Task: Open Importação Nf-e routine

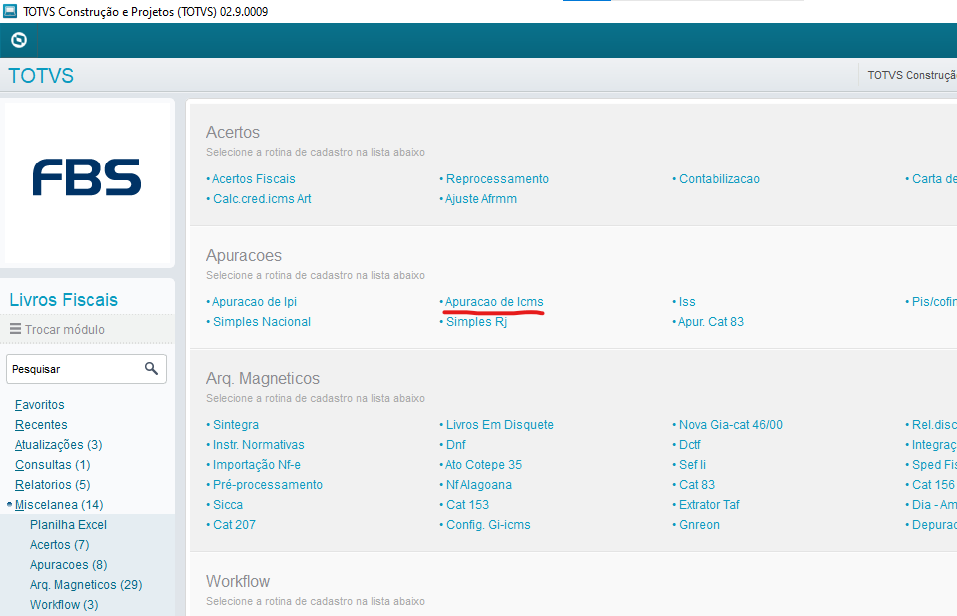Action: [x=257, y=465]
